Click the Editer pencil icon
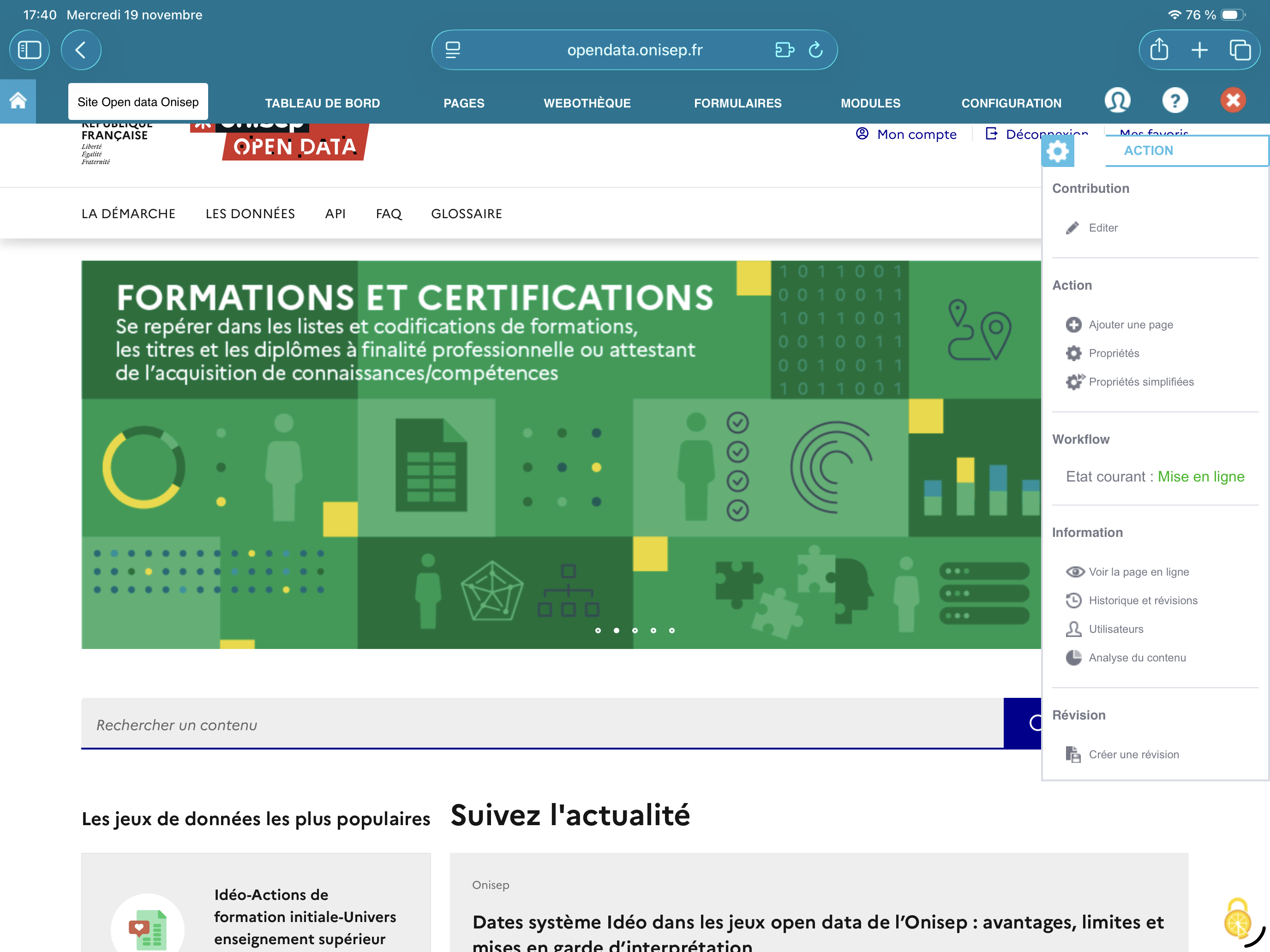Screen dimensions: 1270x952 point(1072,228)
